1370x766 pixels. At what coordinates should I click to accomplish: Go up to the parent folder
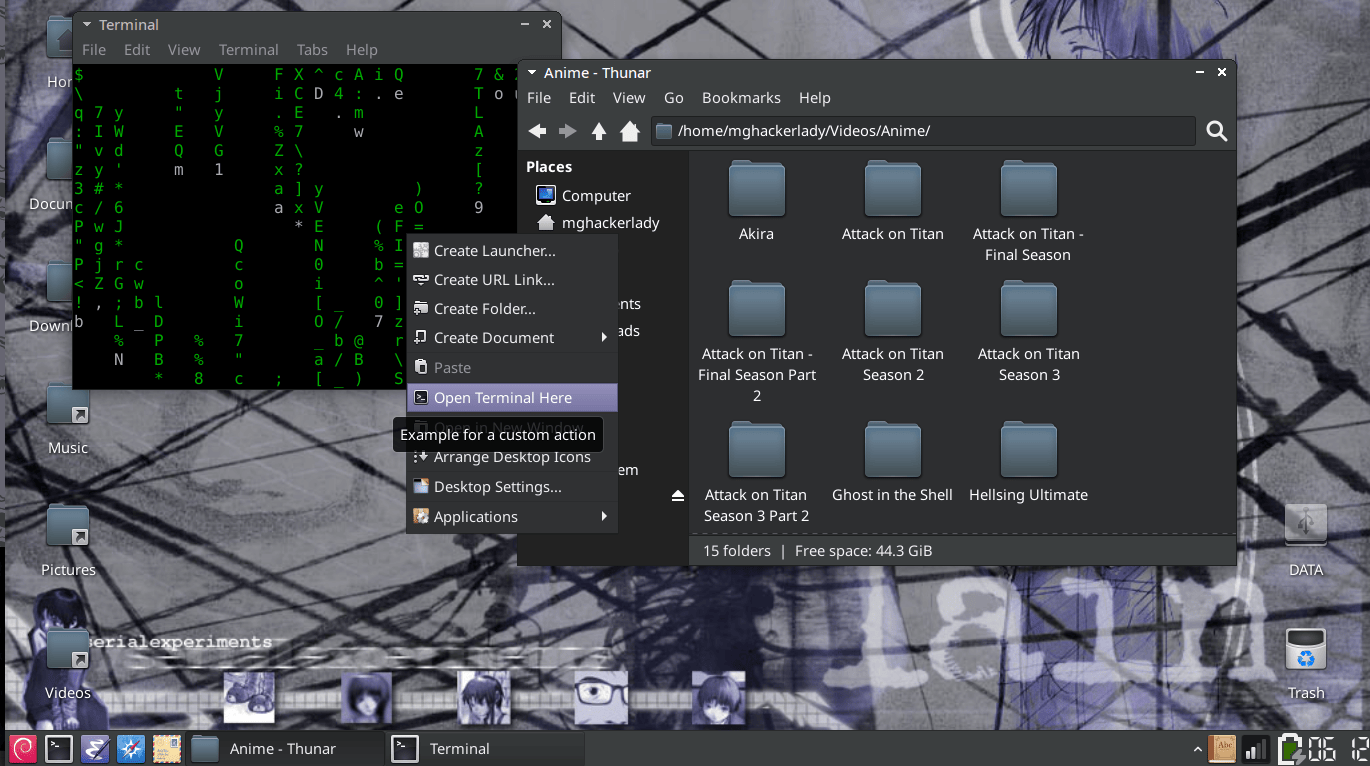pyautogui.click(x=599, y=131)
